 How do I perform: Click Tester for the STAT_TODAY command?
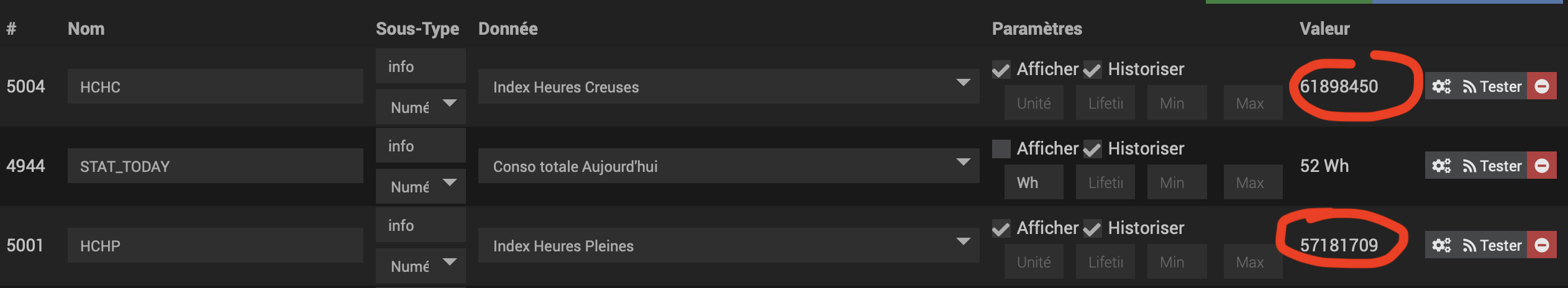1492,166
